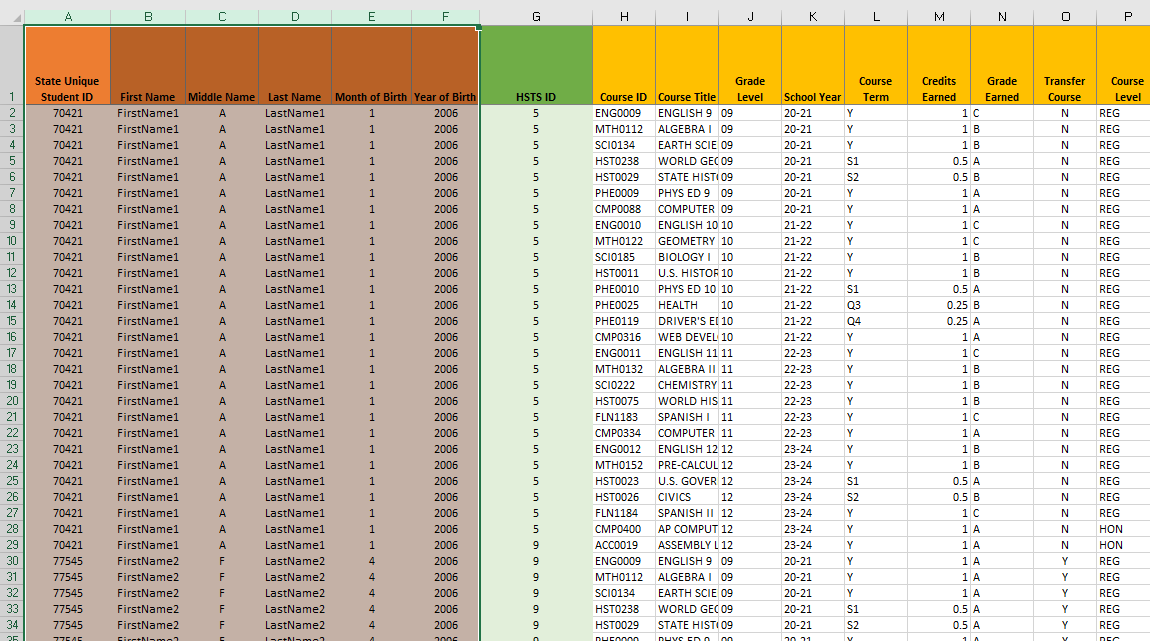Select the Credits Earned header cell

click(x=939, y=65)
